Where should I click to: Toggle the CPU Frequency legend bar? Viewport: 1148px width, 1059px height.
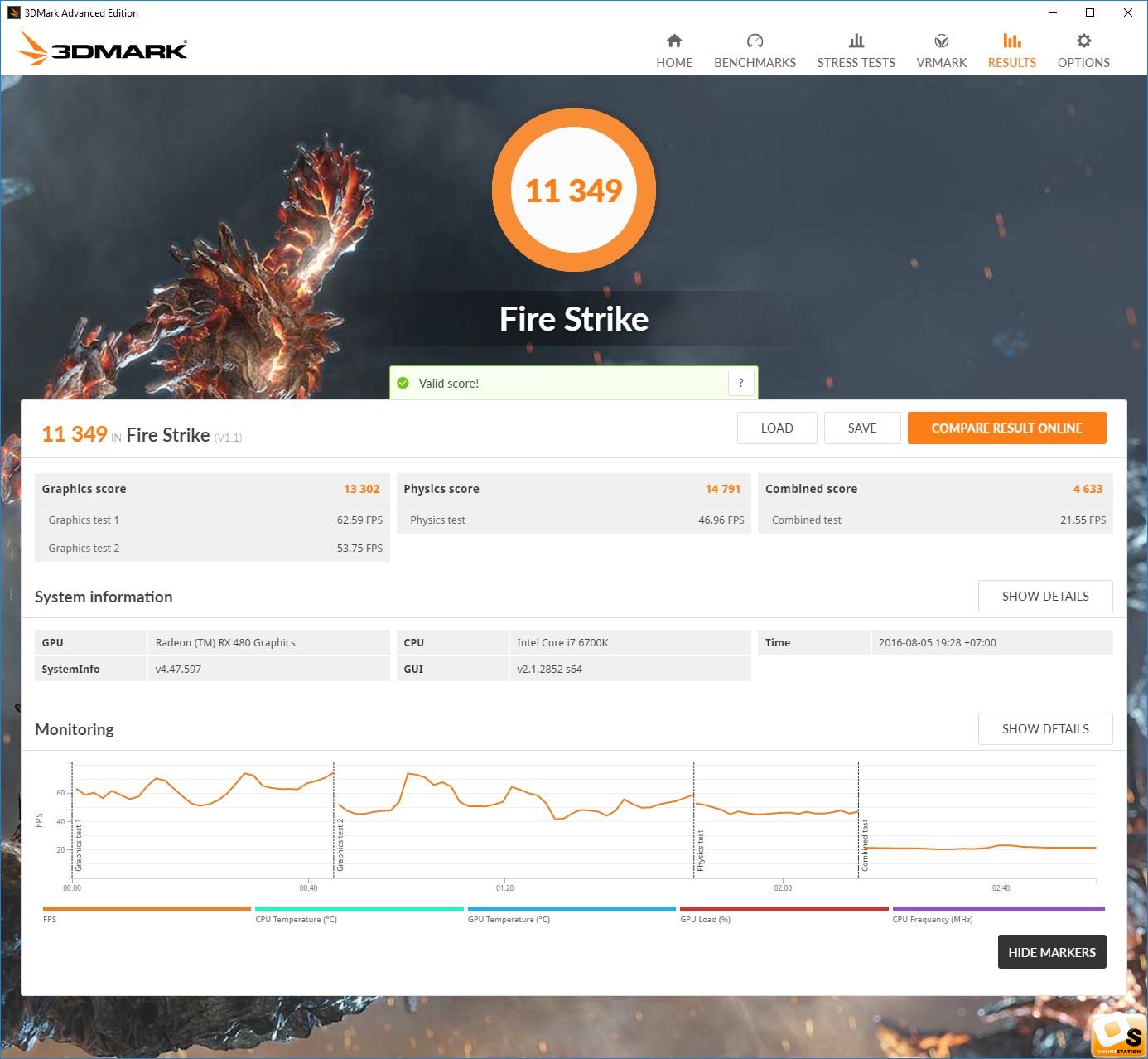[x=998, y=909]
